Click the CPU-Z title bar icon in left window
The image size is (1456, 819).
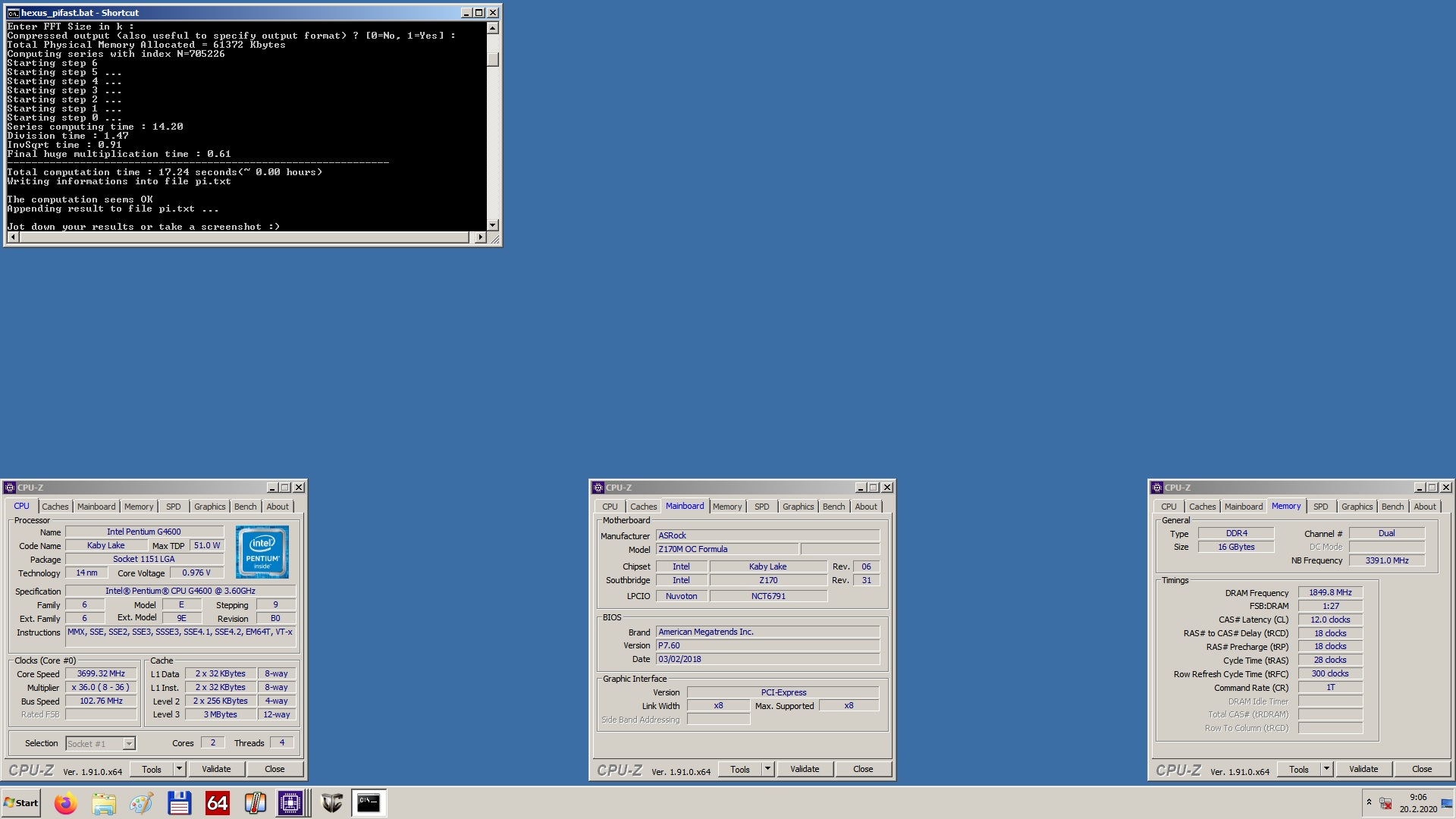[x=10, y=488]
